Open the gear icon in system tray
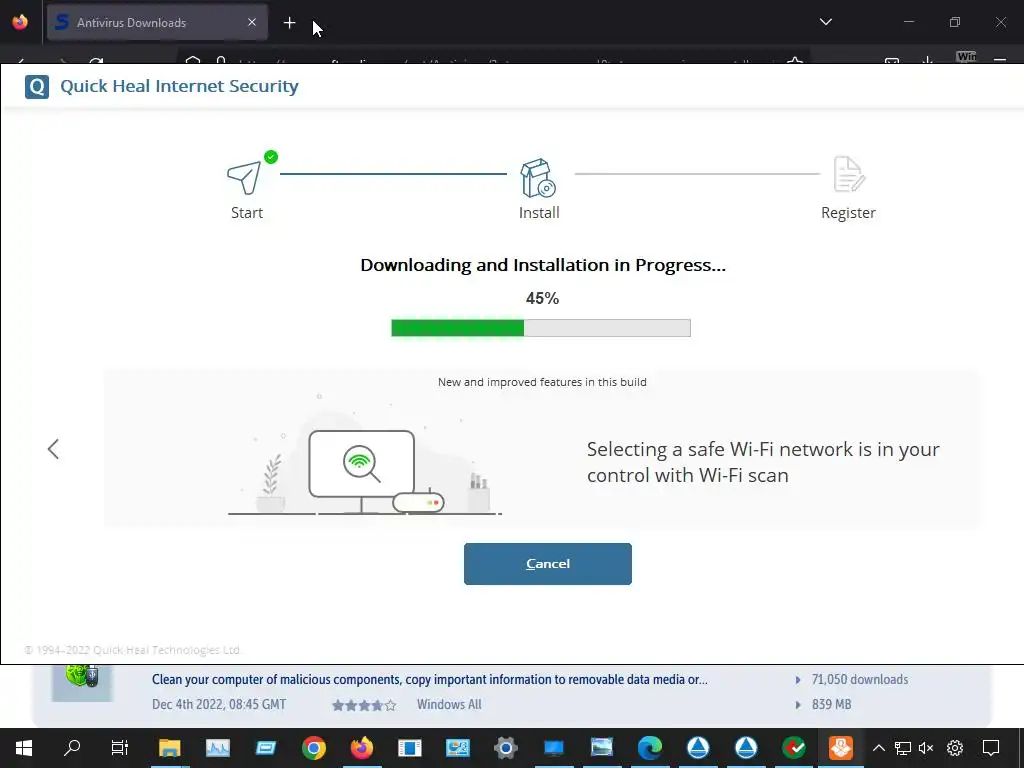The height and width of the screenshot is (768, 1024). 955,748
